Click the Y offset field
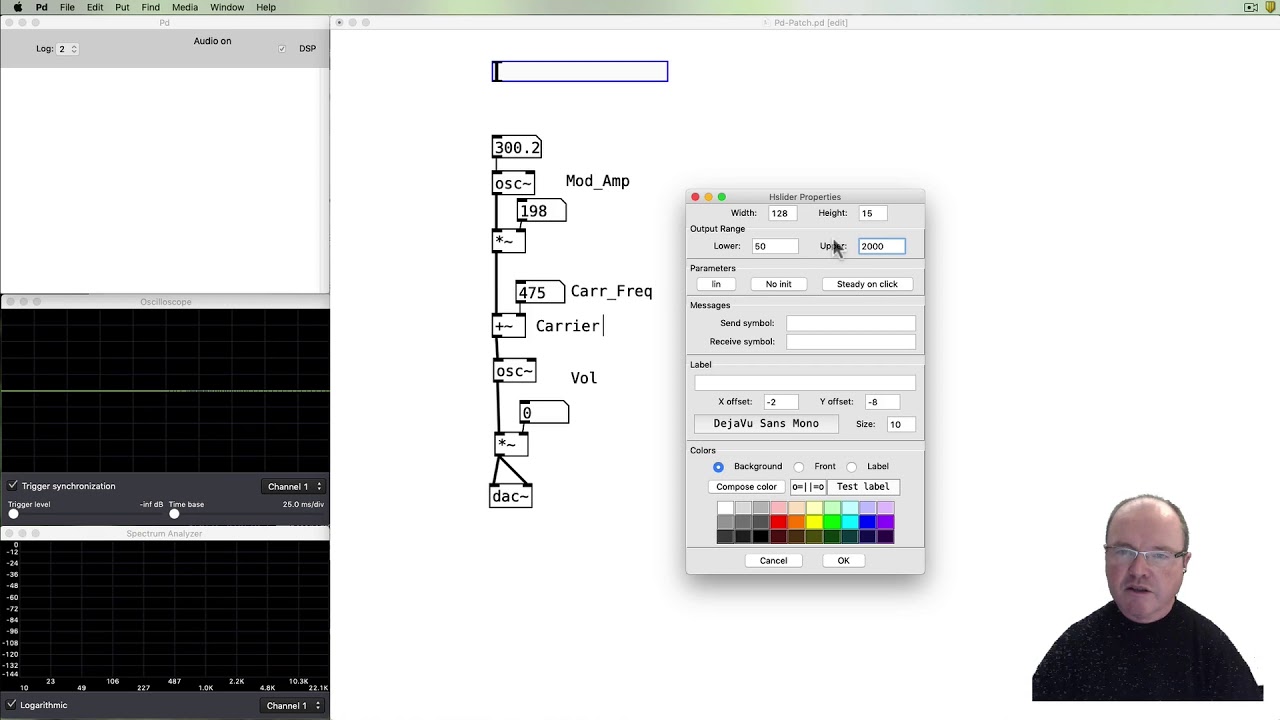 pos(883,402)
